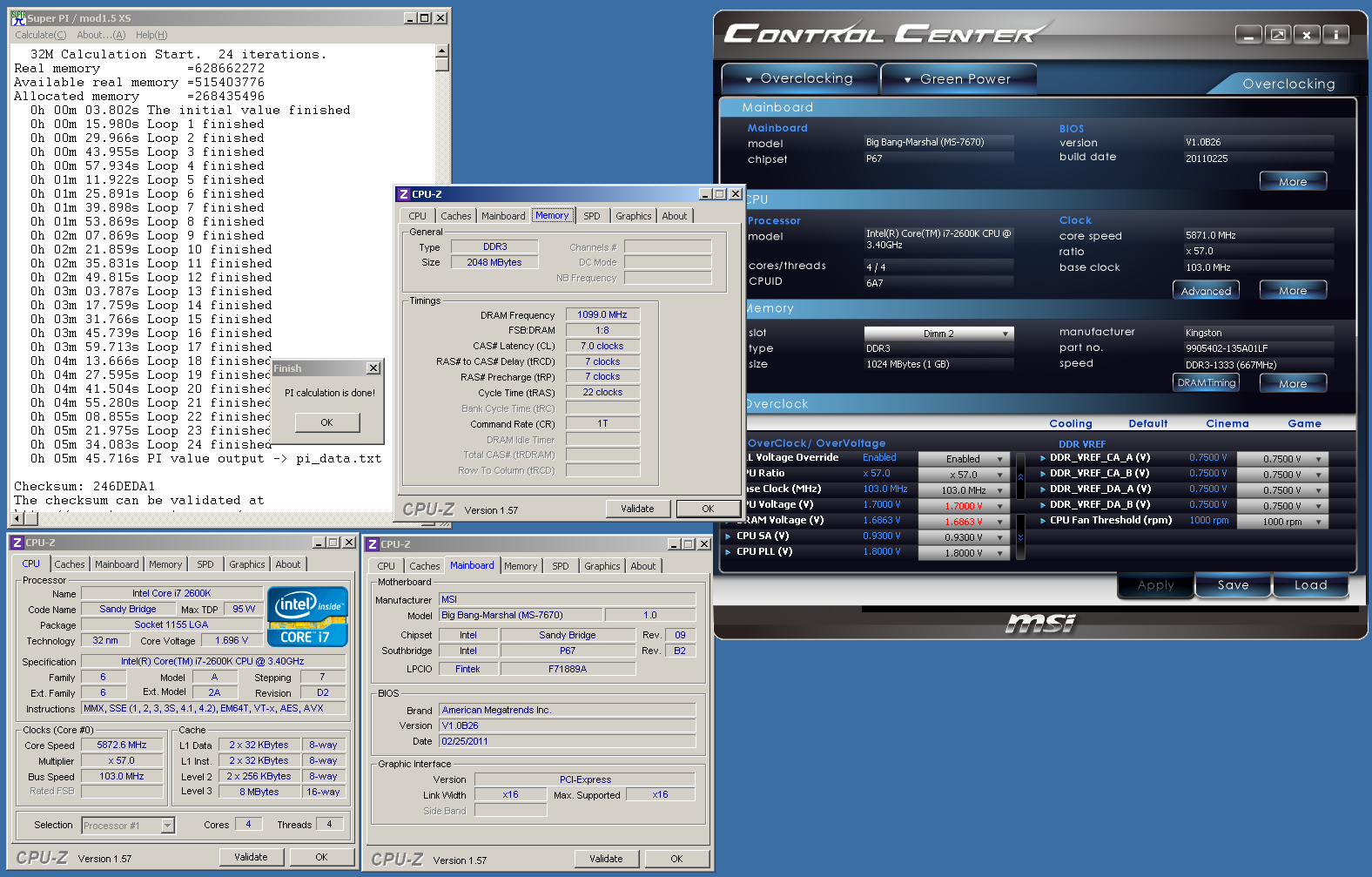Click the BIOS Version V1.0B26 field in CPU-Z
Viewport: 1372px width, 877px height.
pyautogui.click(x=568, y=725)
